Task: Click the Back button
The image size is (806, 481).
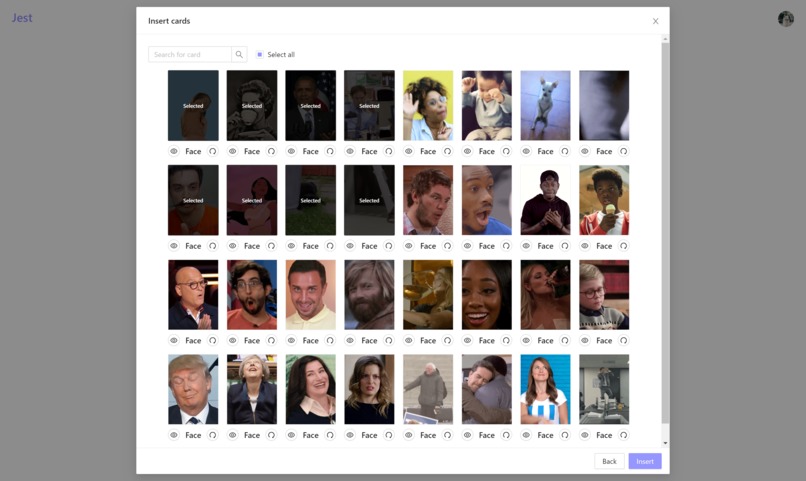Action: click(x=609, y=461)
